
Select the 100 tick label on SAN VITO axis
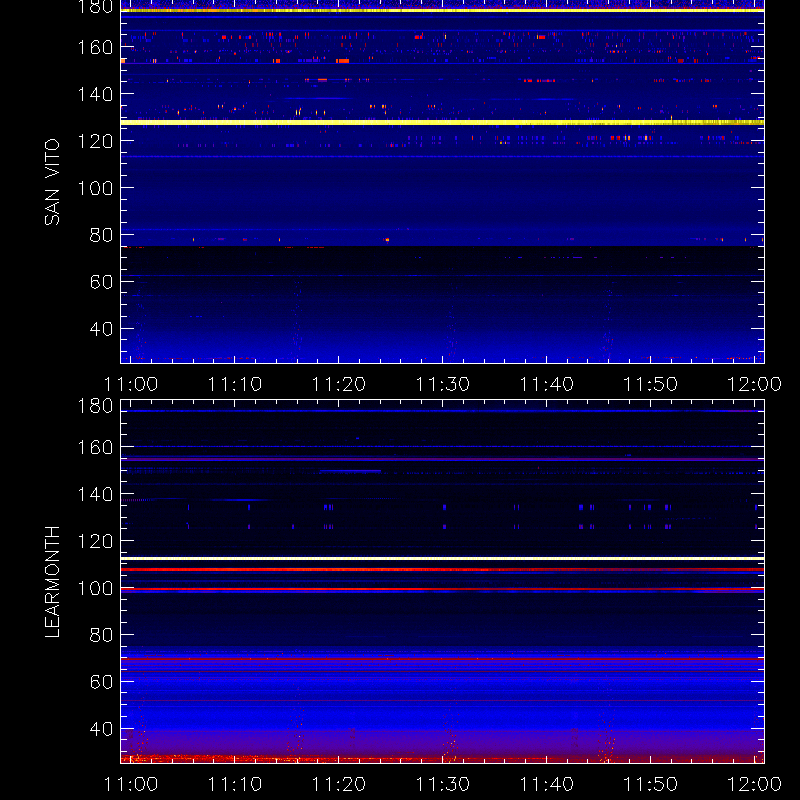pos(95,188)
